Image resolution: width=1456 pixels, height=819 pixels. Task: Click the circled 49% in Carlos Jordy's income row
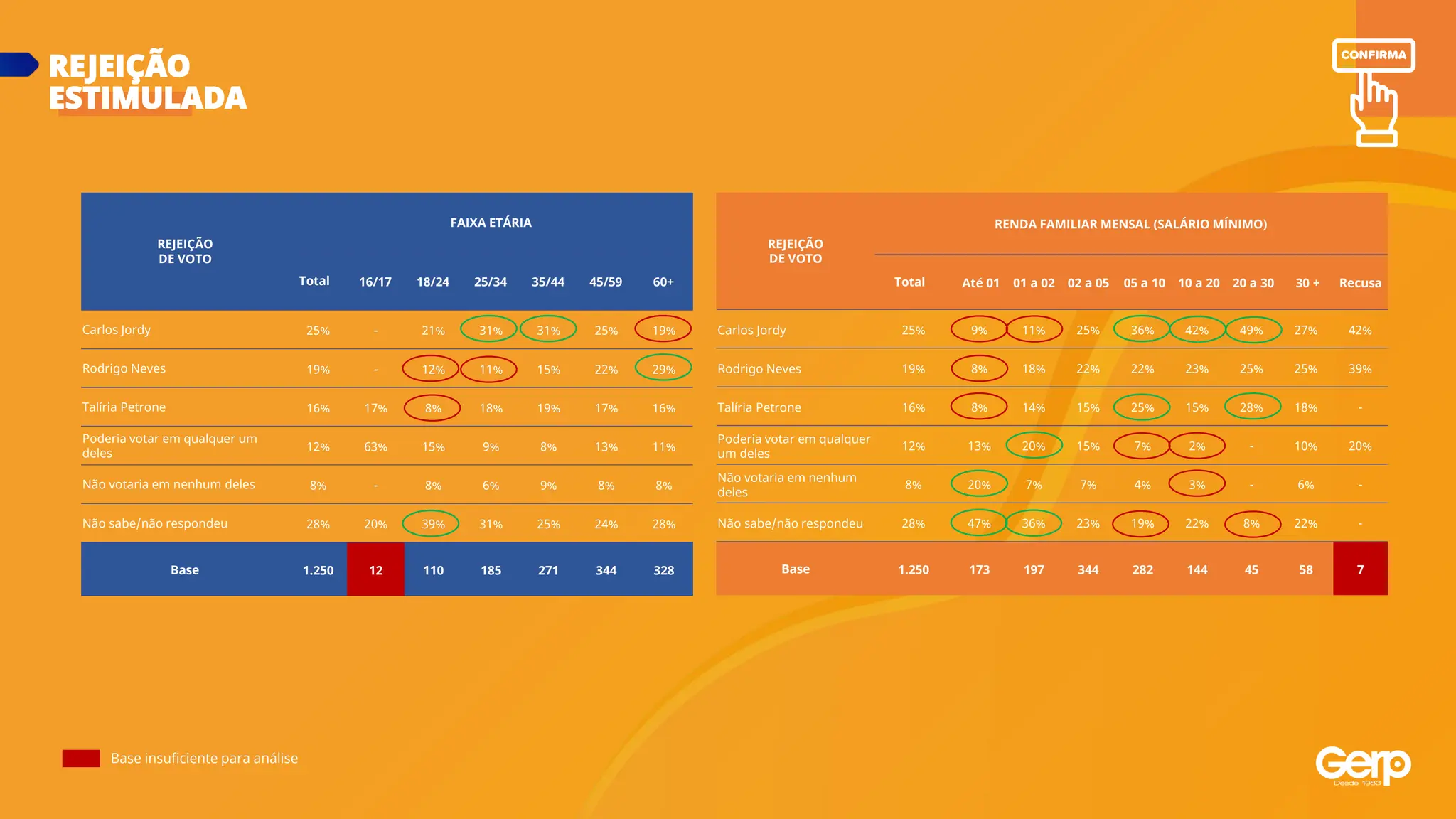(x=1251, y=330)
